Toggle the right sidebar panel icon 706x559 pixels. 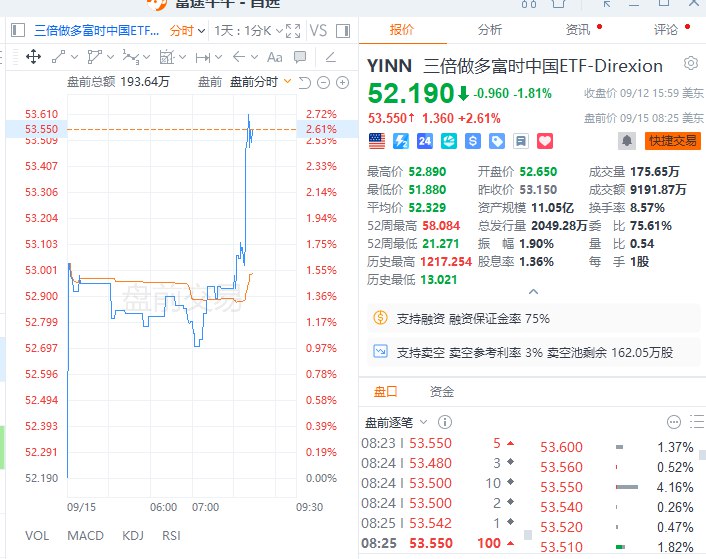343,31
